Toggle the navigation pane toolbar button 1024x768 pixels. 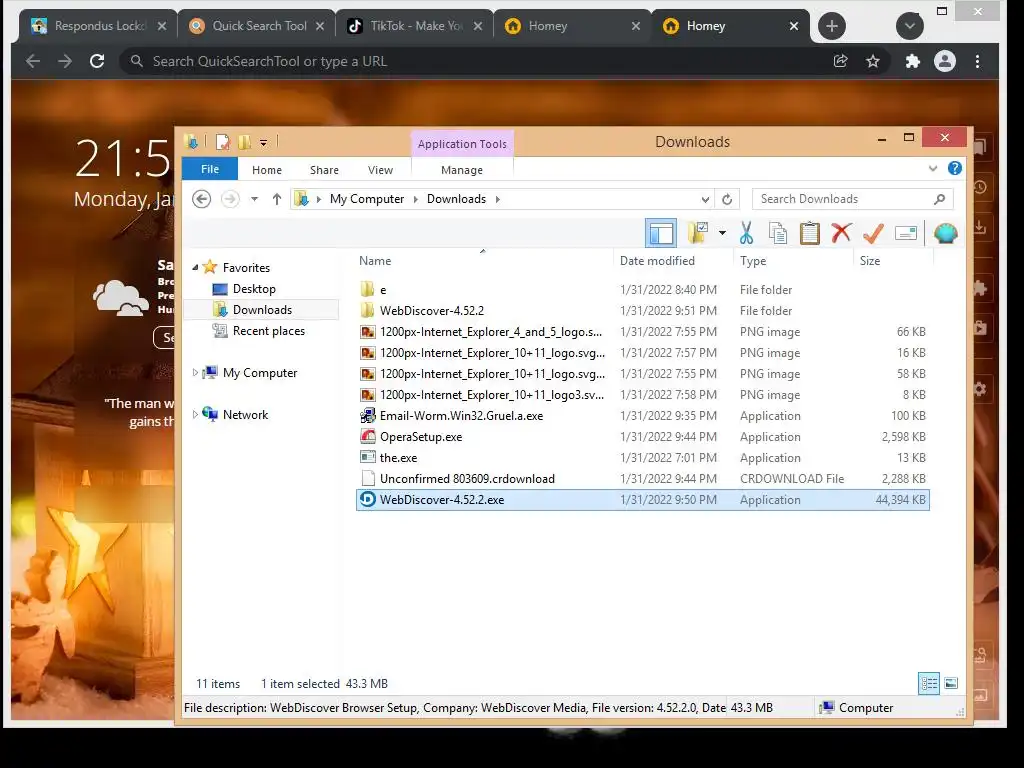pyautogui.click(x=660, y=233)
